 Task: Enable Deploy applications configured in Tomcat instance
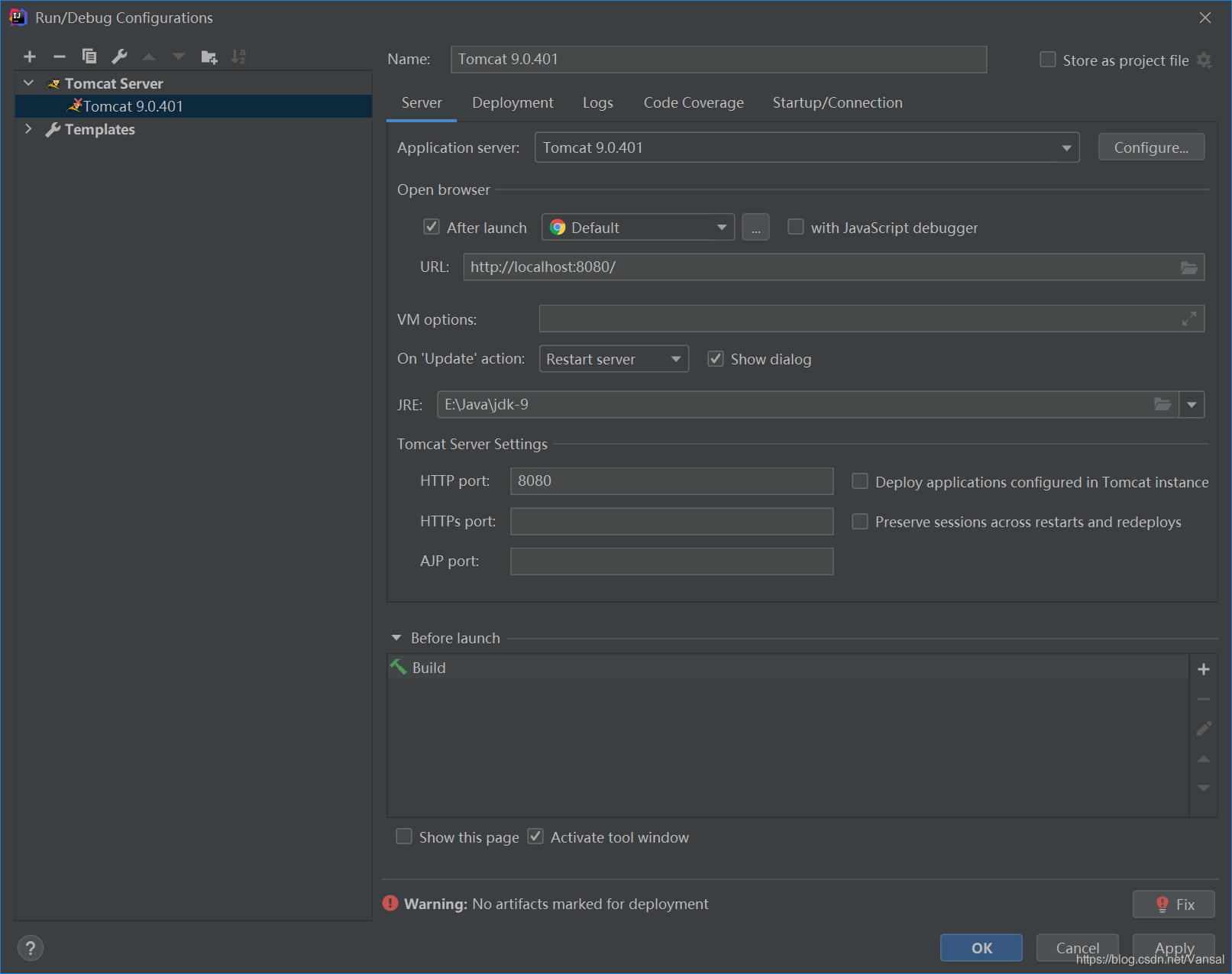pyautogui.click(x=860, y=481)
